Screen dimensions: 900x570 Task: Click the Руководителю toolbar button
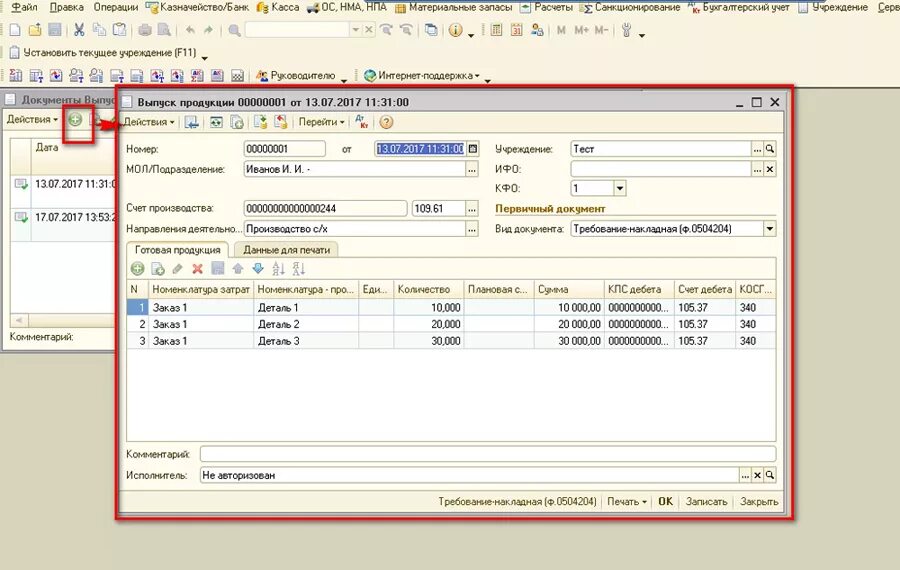[x=296, y=75]
